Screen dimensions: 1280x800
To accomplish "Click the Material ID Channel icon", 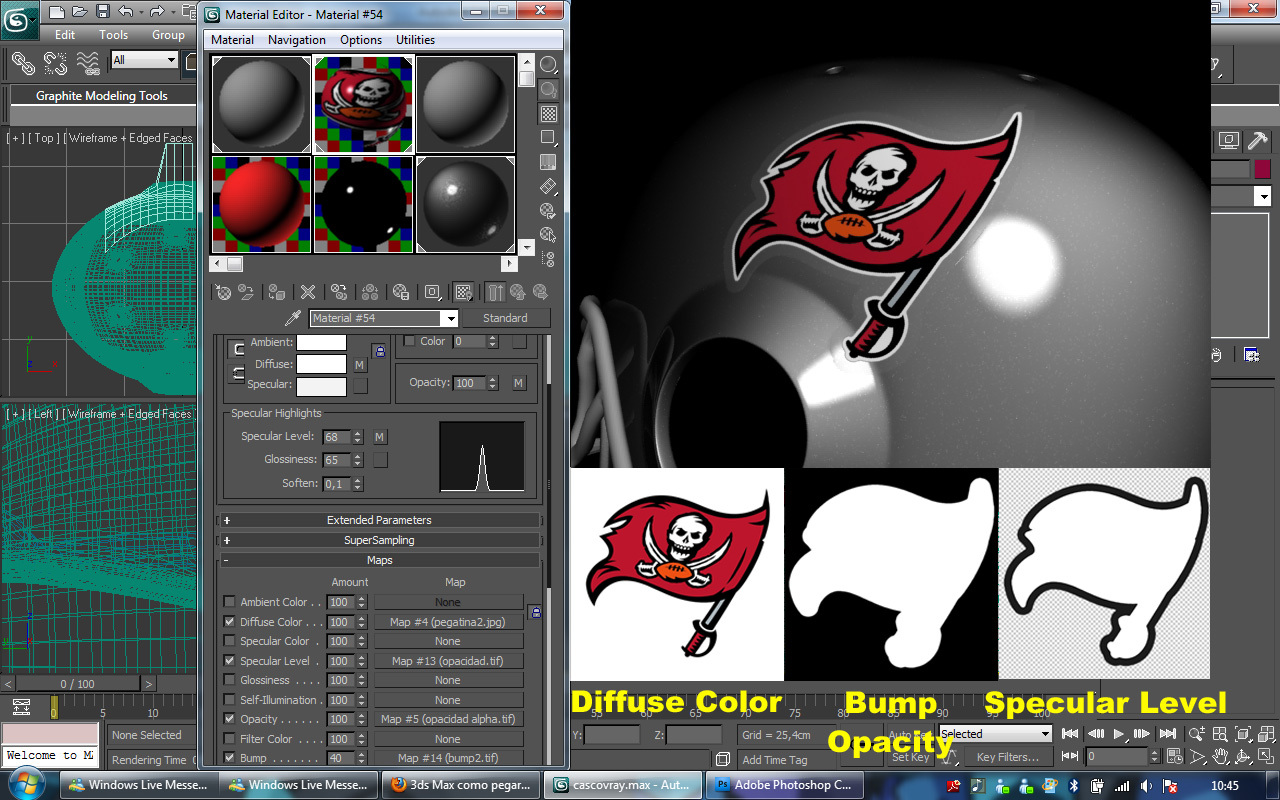I will coord(433,292).
